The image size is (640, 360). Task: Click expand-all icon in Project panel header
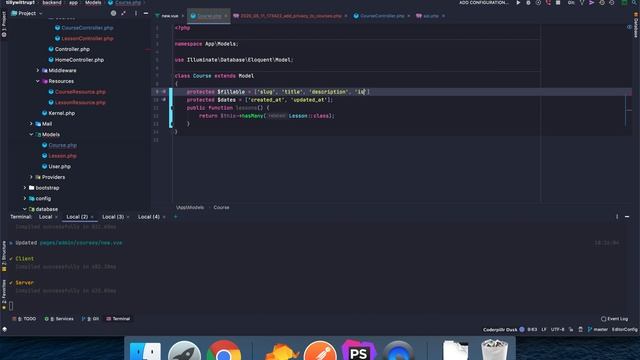tap(123, 13)
